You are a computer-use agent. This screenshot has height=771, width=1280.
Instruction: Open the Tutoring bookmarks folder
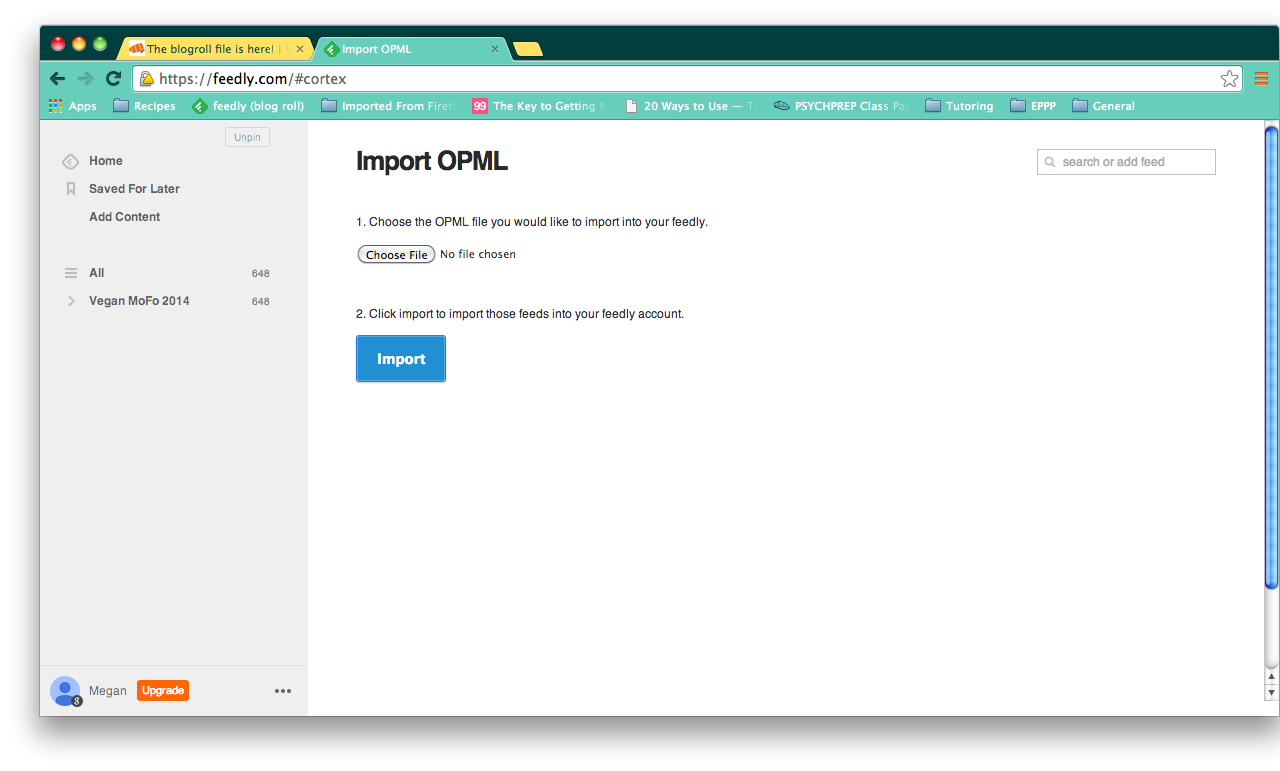(x=959, y=106)
